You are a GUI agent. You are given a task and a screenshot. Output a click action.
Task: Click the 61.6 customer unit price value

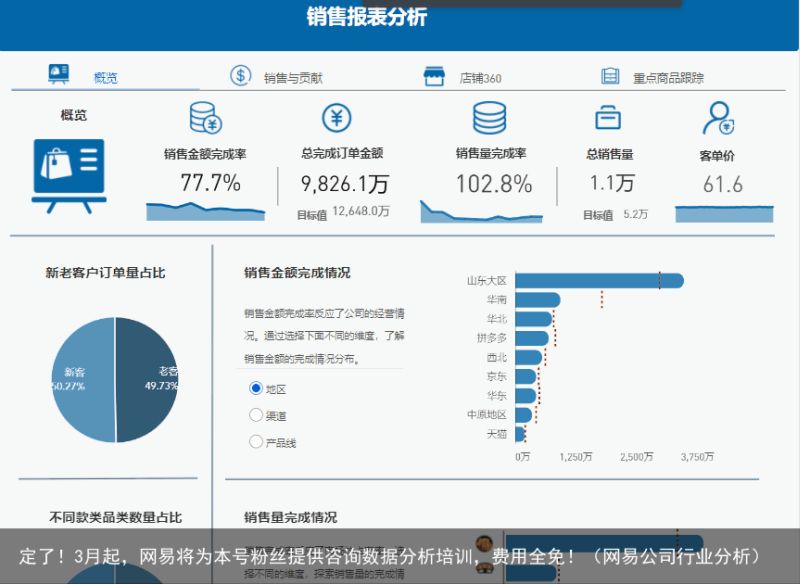pyautogui.click(x=723, y=184)
